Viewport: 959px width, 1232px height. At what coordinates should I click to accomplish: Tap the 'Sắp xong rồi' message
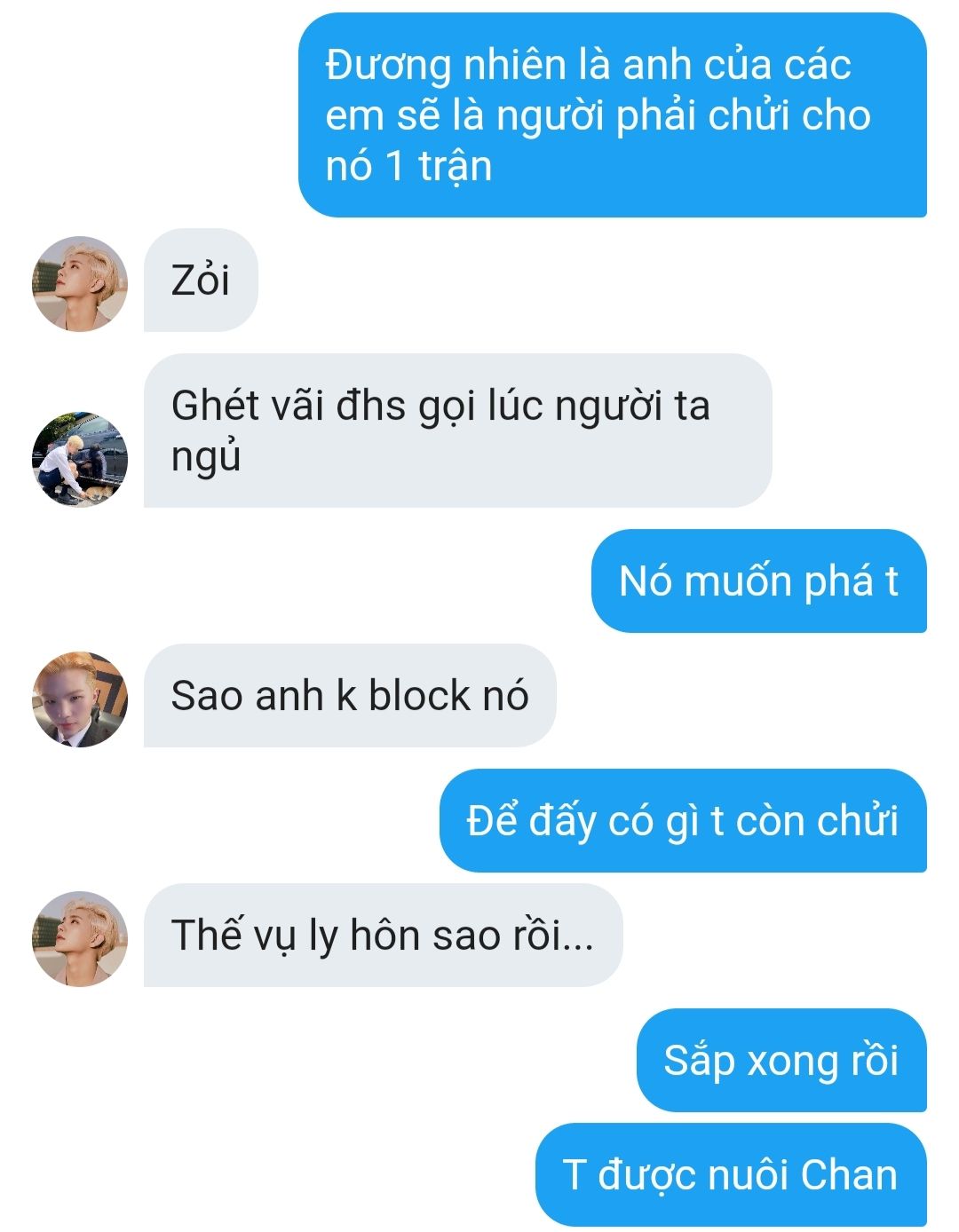point(781,1061)
